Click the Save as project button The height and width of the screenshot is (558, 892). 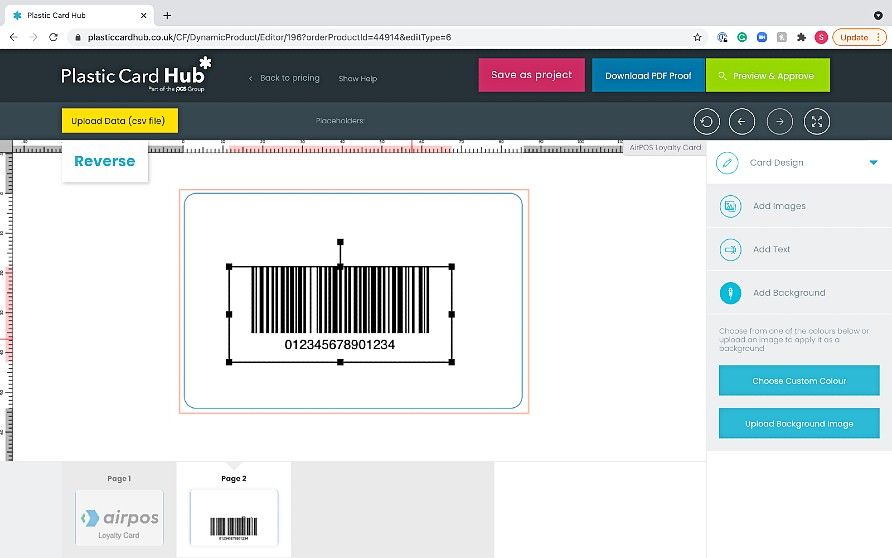pyautogui.click(x=531, y=75)
